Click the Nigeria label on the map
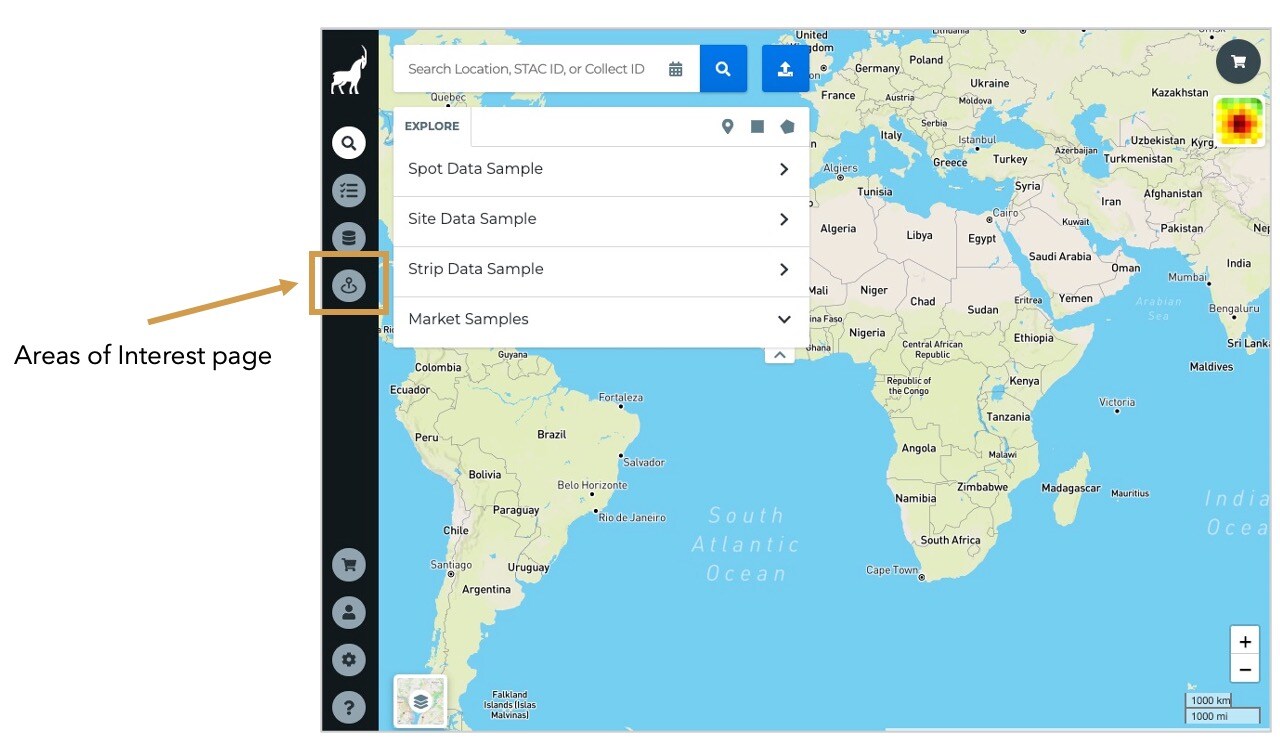1280x741 pixels. coord(867,333)
